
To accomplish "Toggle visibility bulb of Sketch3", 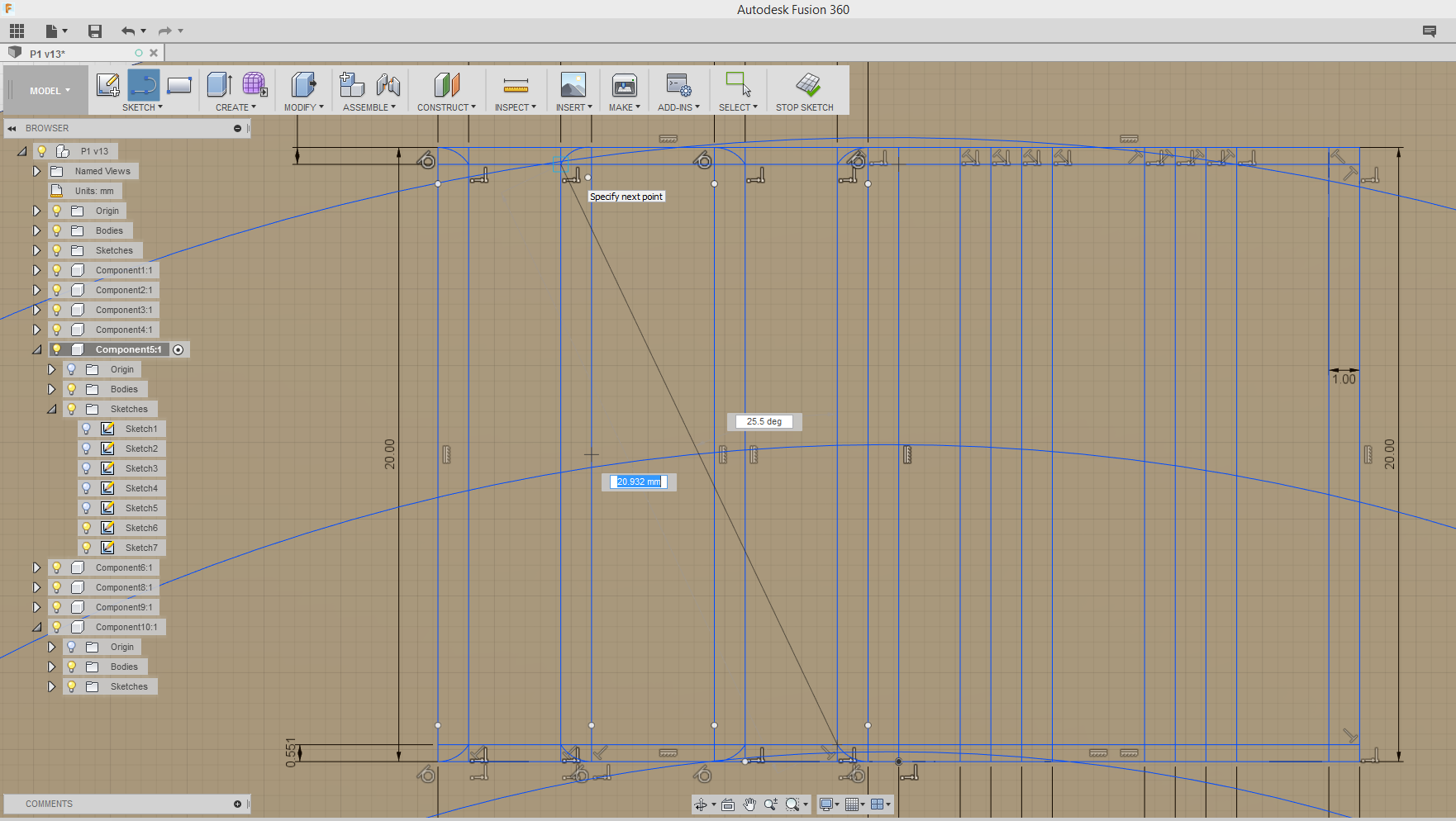I will (86, 468).
